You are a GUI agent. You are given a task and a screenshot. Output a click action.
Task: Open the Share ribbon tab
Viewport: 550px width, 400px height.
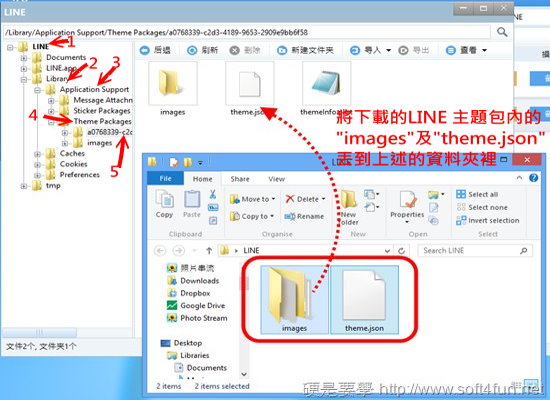pyautogui.click(x=240, y=179)
